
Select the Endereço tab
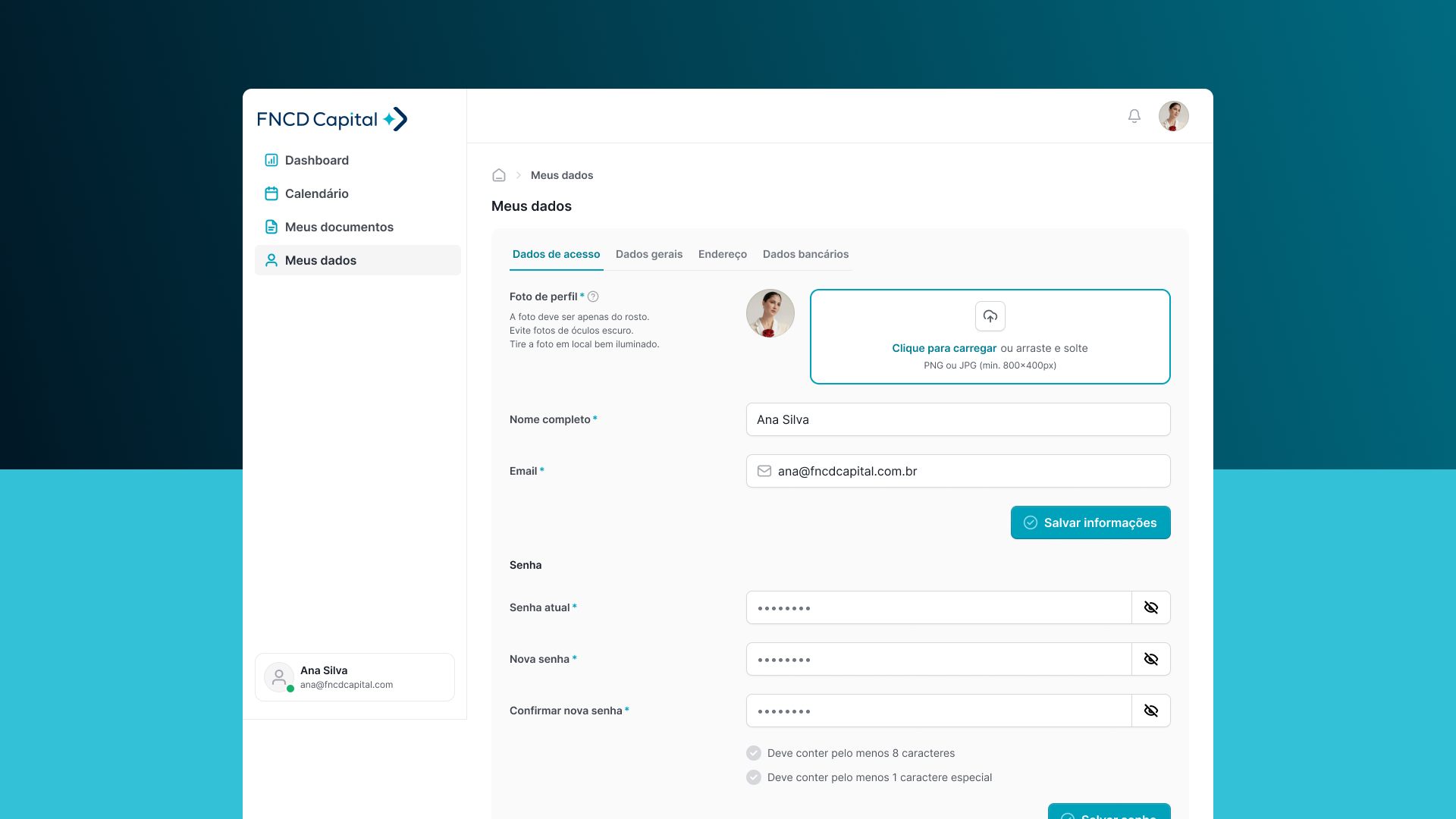(722, 254)
